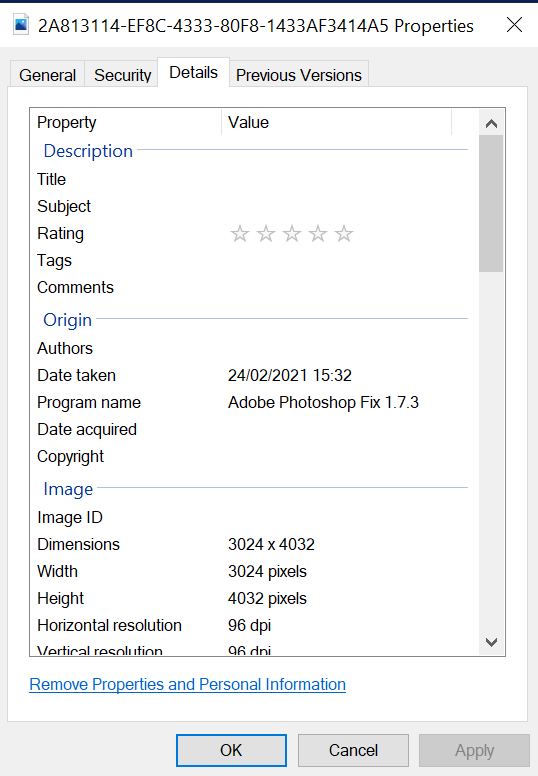The height and width of the screenshot is (776, 538).
Task: Open the Previous Versions tab
Action: pyautogui.click(x=298, y=75)
